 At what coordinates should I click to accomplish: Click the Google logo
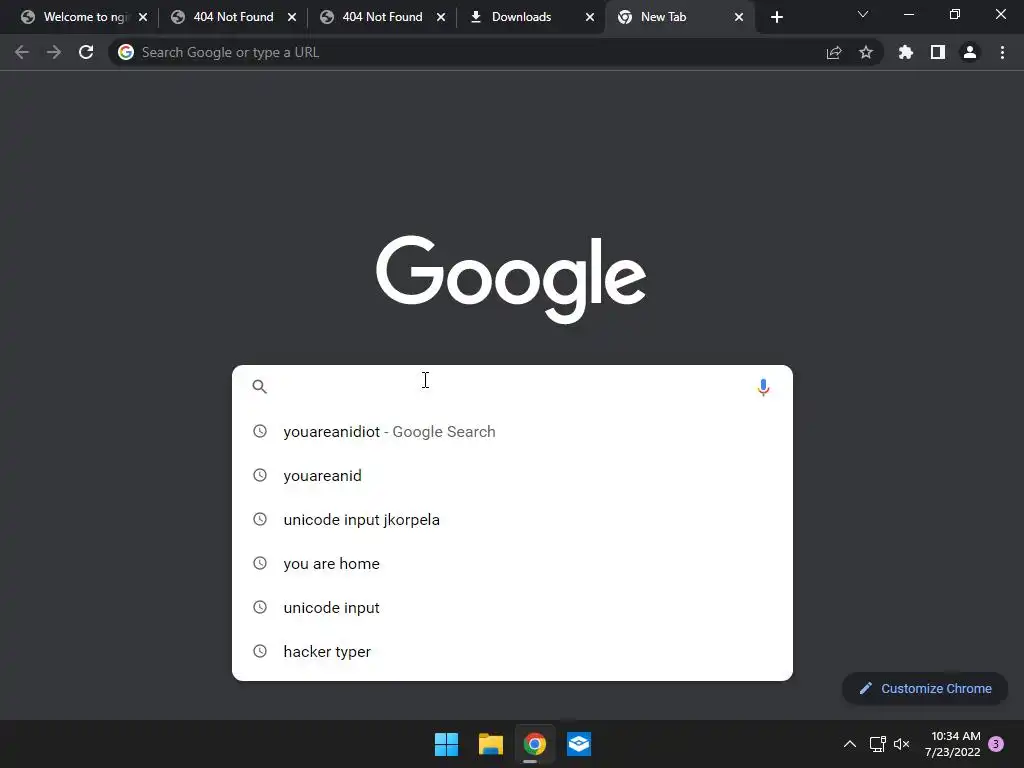point(511,280)
